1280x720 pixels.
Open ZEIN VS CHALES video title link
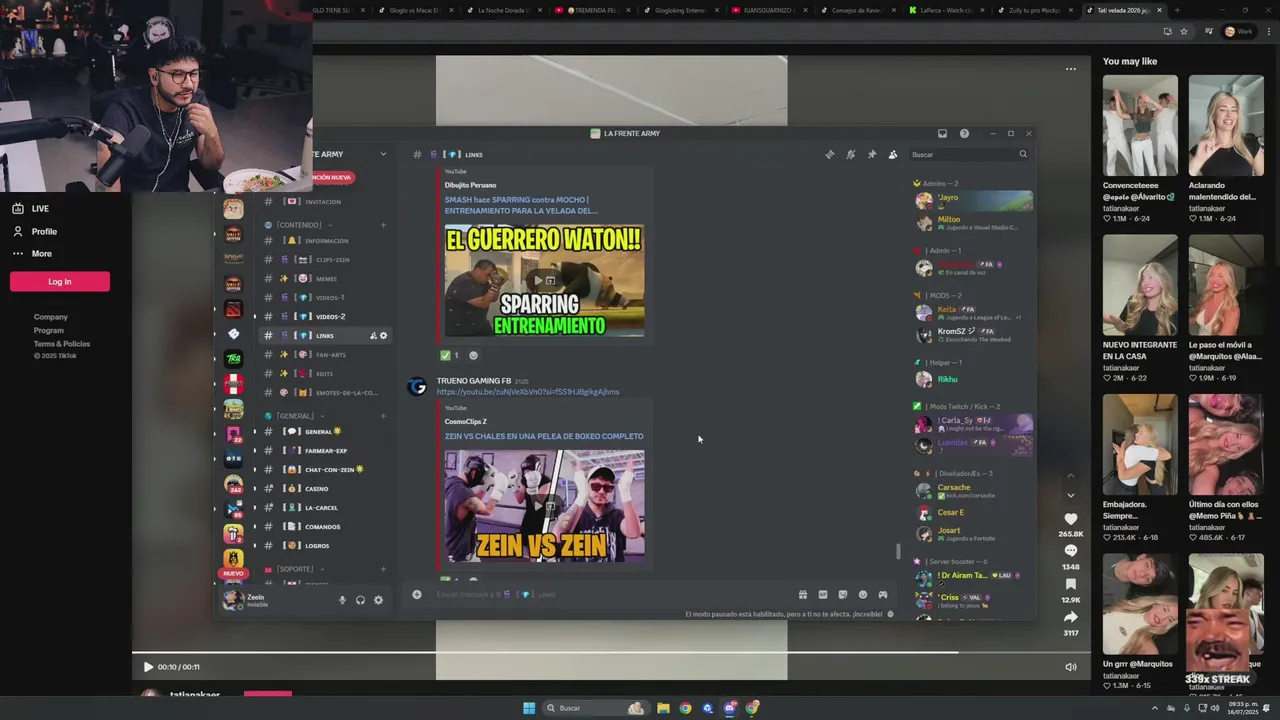[x=544, y=436]
